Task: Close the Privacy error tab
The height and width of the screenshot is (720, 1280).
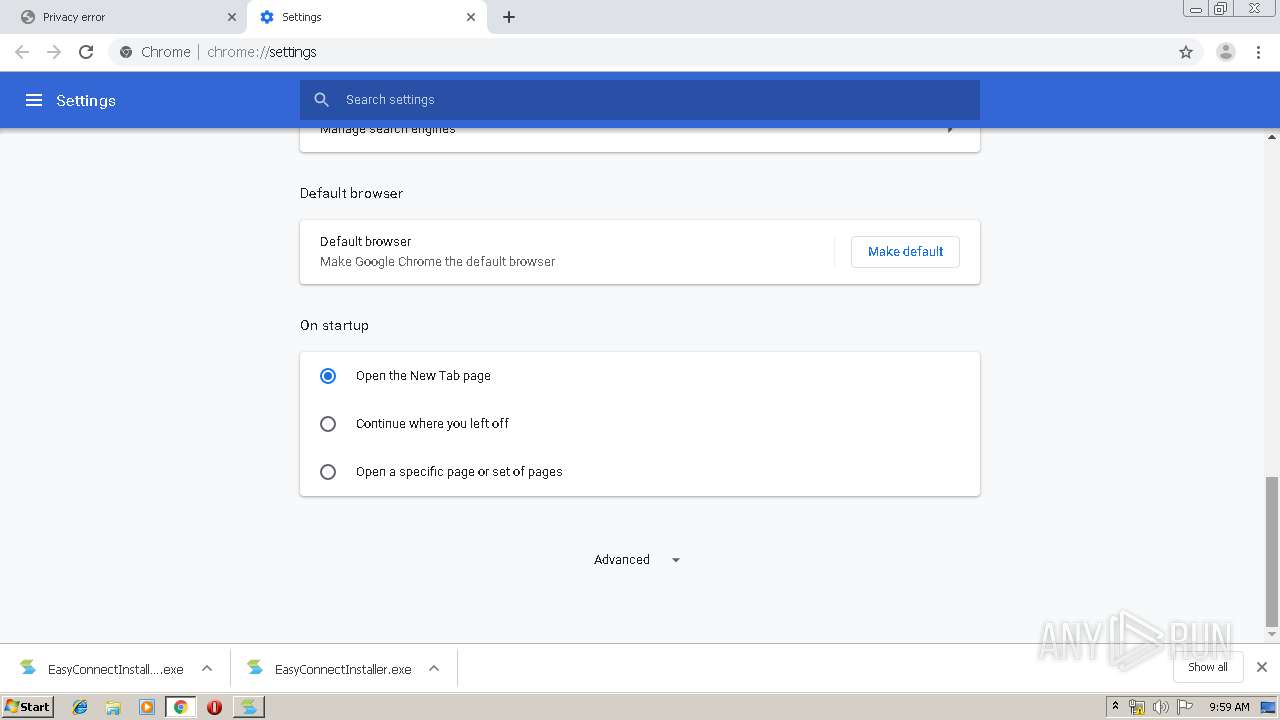Action: [x=231, y=17]
